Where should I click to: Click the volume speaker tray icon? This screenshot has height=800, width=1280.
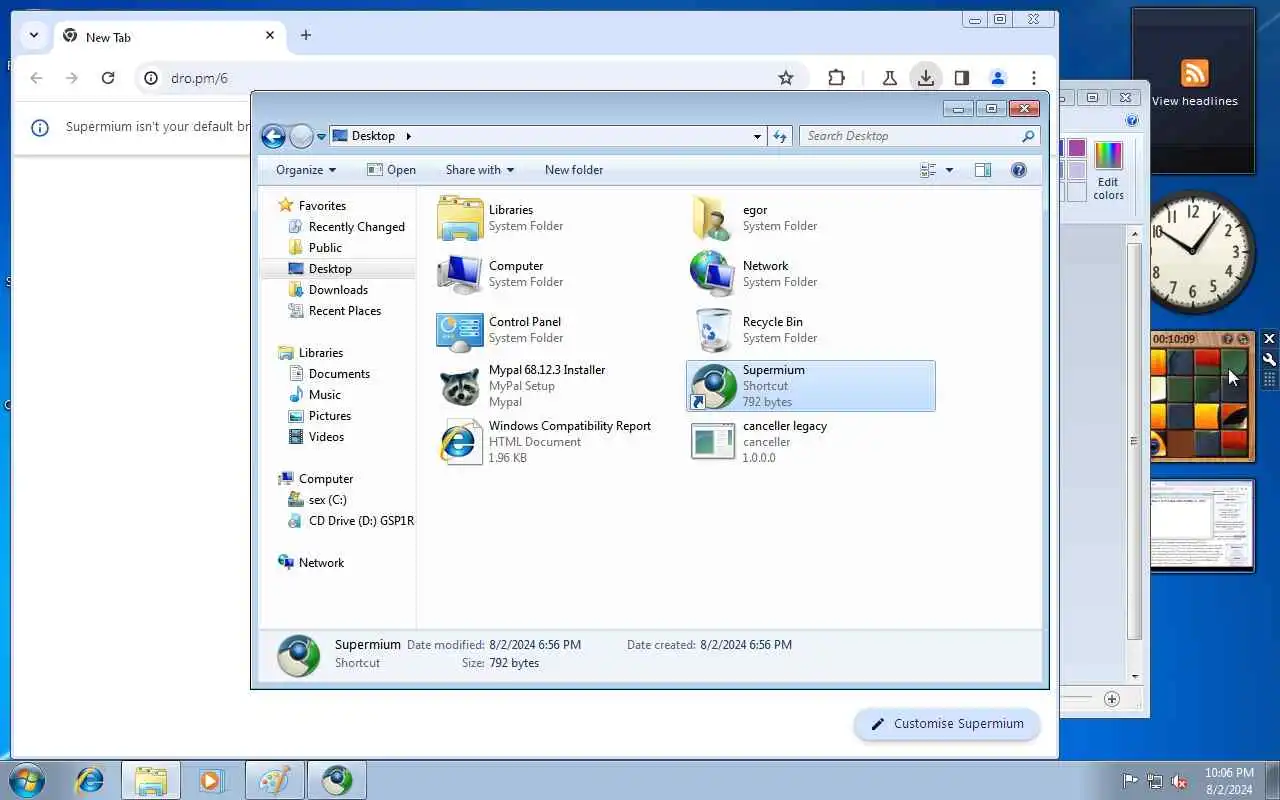click(1179, 781)
